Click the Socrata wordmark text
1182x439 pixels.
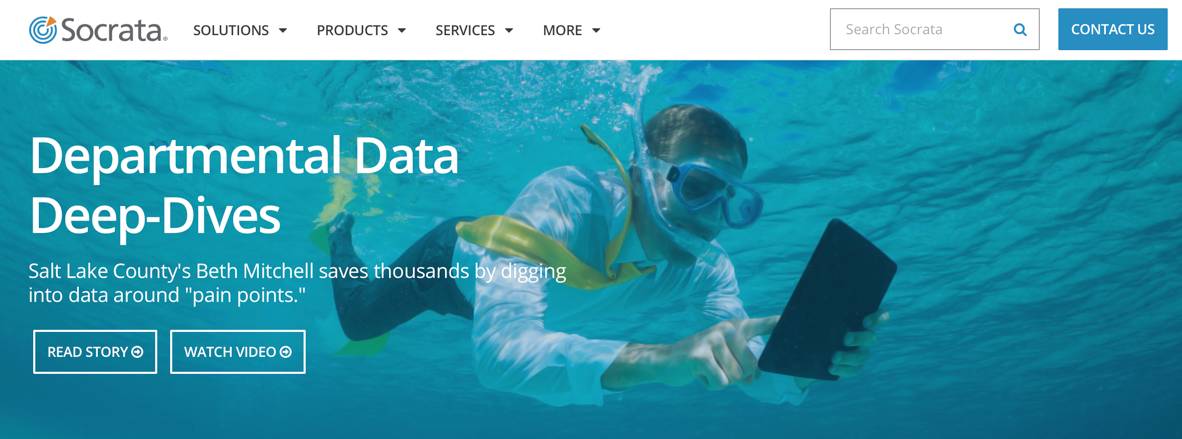tap(113, 30)
